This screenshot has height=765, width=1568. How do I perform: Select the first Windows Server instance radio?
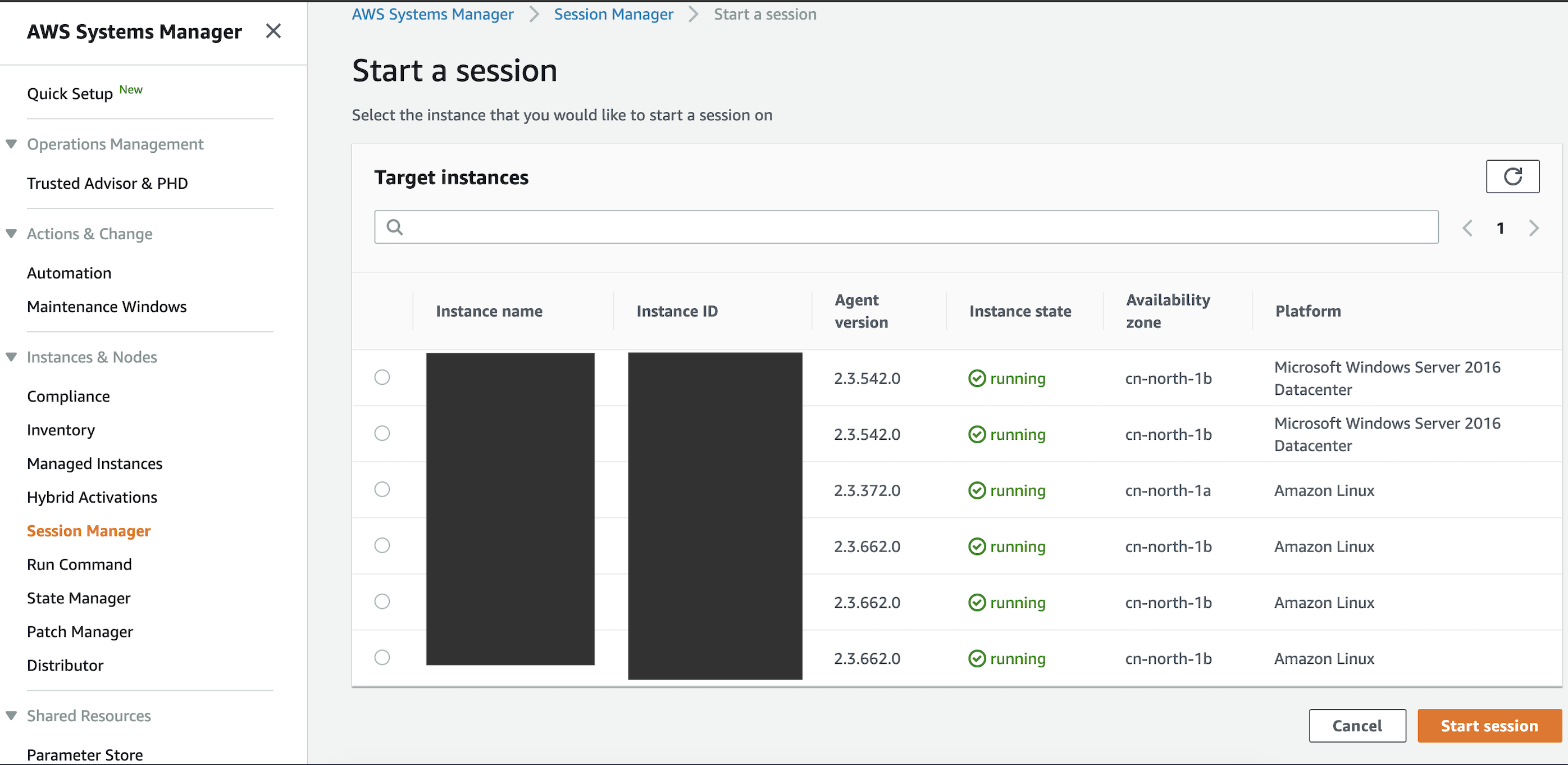coord(382,377)
